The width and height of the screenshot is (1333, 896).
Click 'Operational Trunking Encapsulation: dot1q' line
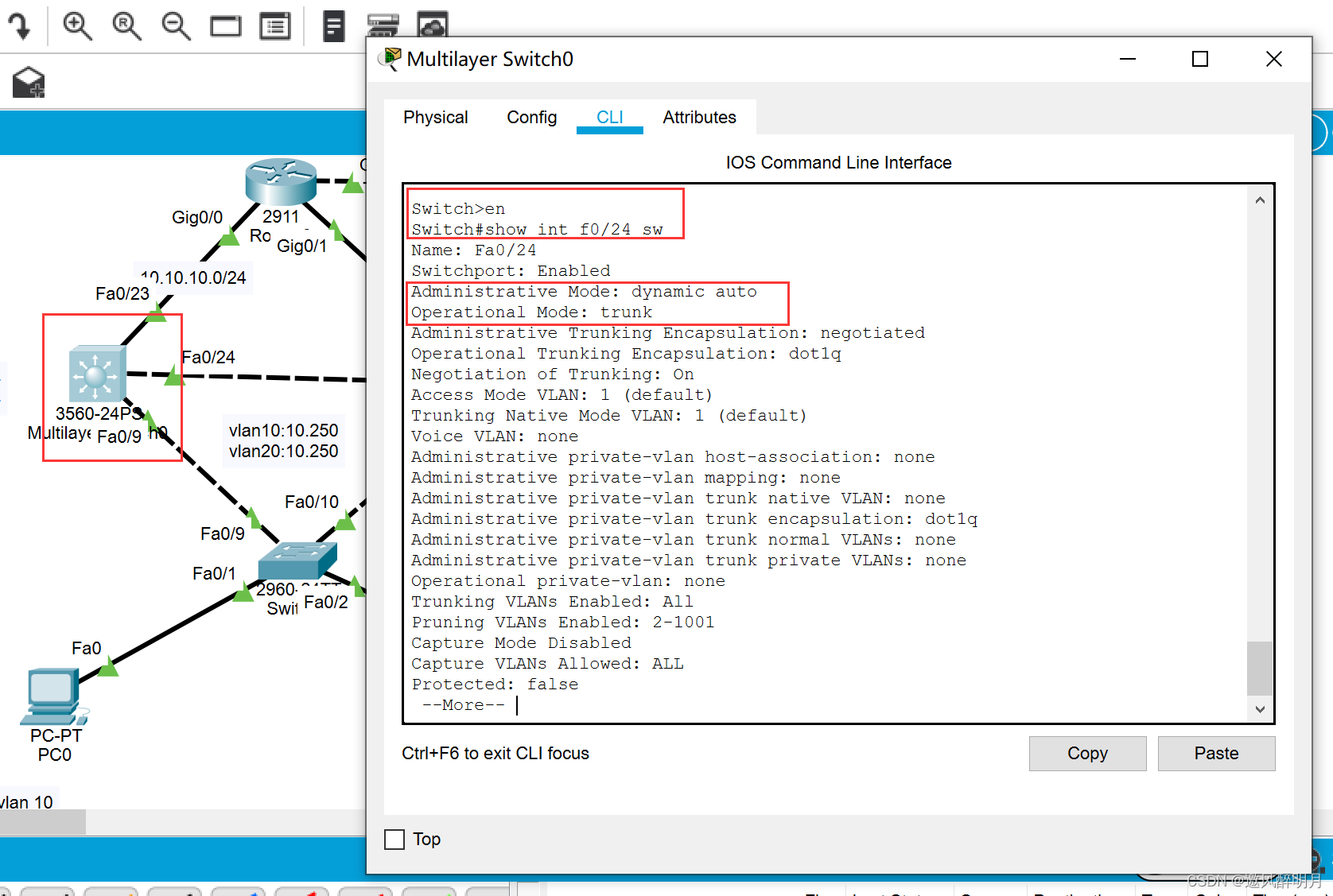(x=626, y=354)
